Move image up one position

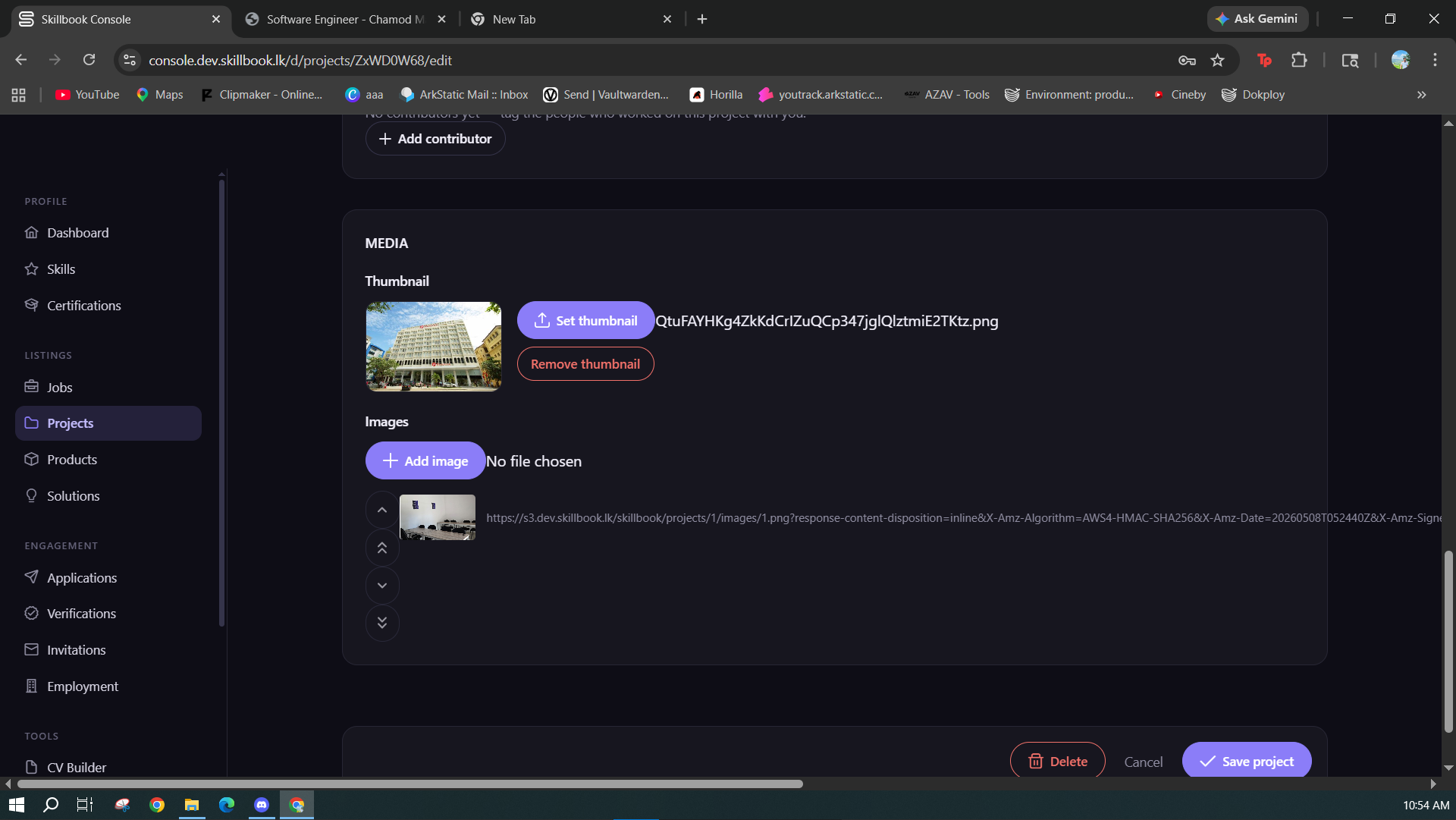(x=382, y=510)
